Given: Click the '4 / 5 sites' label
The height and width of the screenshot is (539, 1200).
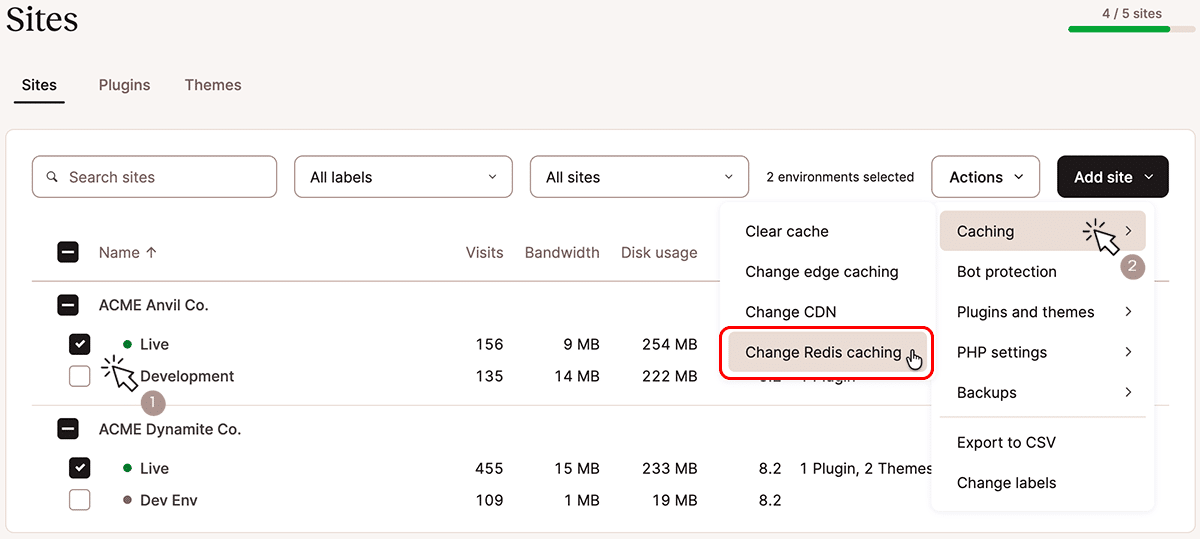Looking at the screenshot, I should [x=1132, y=13].
